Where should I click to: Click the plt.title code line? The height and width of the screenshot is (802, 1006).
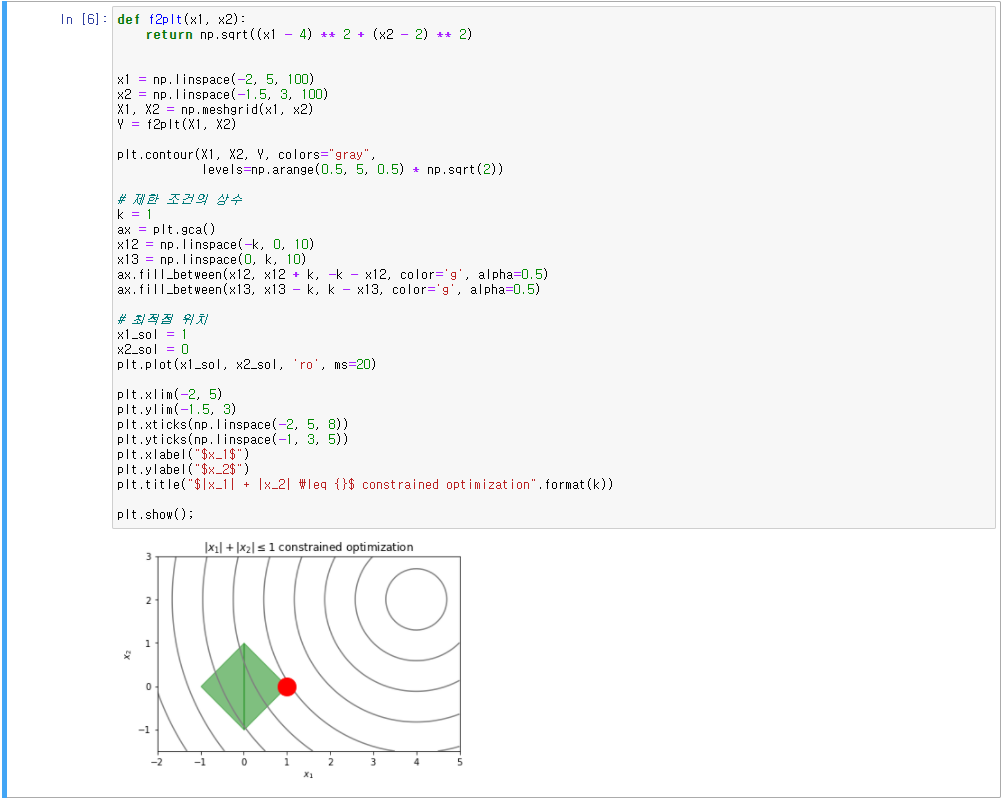click(365, 484)
